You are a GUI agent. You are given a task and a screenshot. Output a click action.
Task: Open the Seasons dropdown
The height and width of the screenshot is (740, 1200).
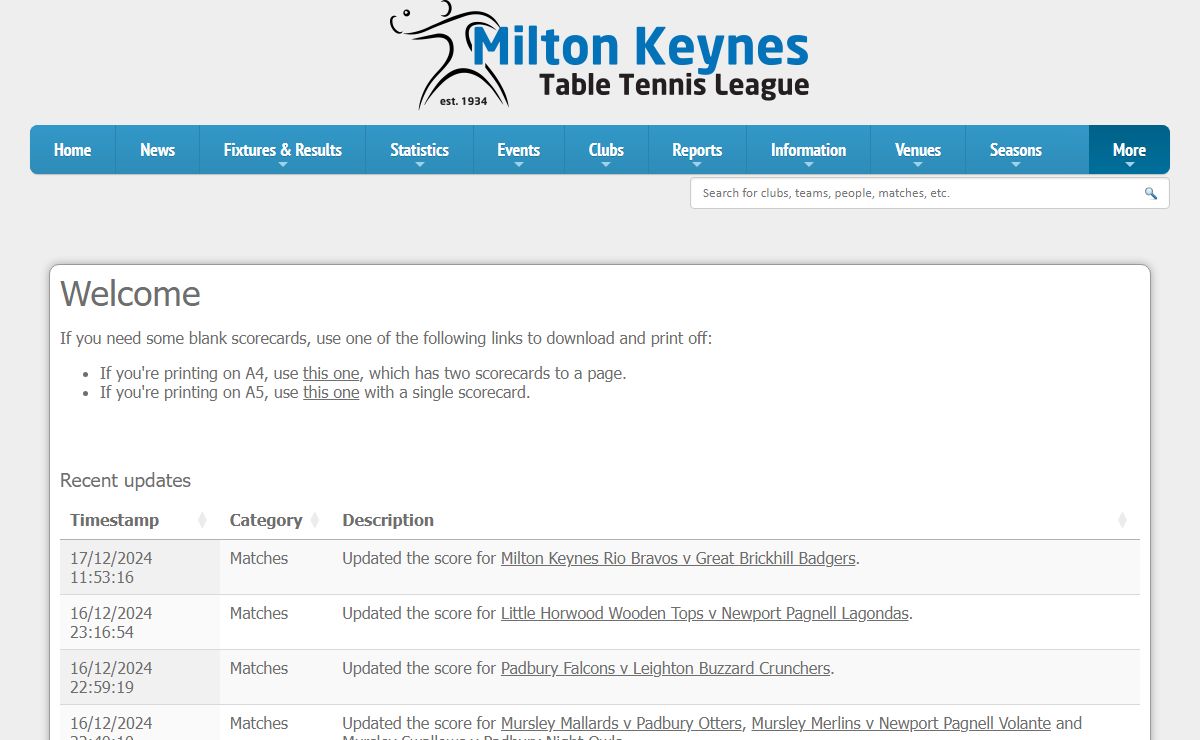pyautogui.click(x=1015, y=150)
